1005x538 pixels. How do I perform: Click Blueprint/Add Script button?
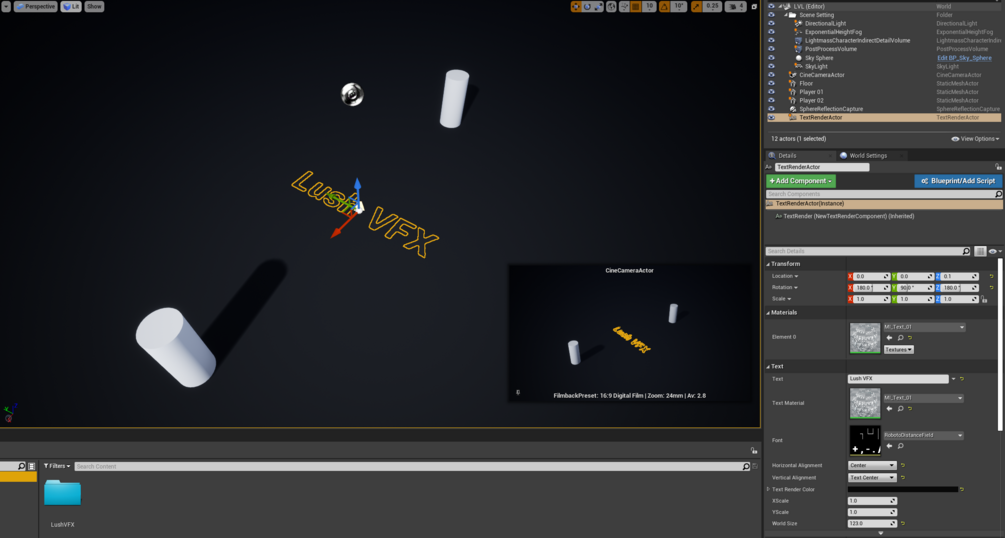tap(958, 181)
